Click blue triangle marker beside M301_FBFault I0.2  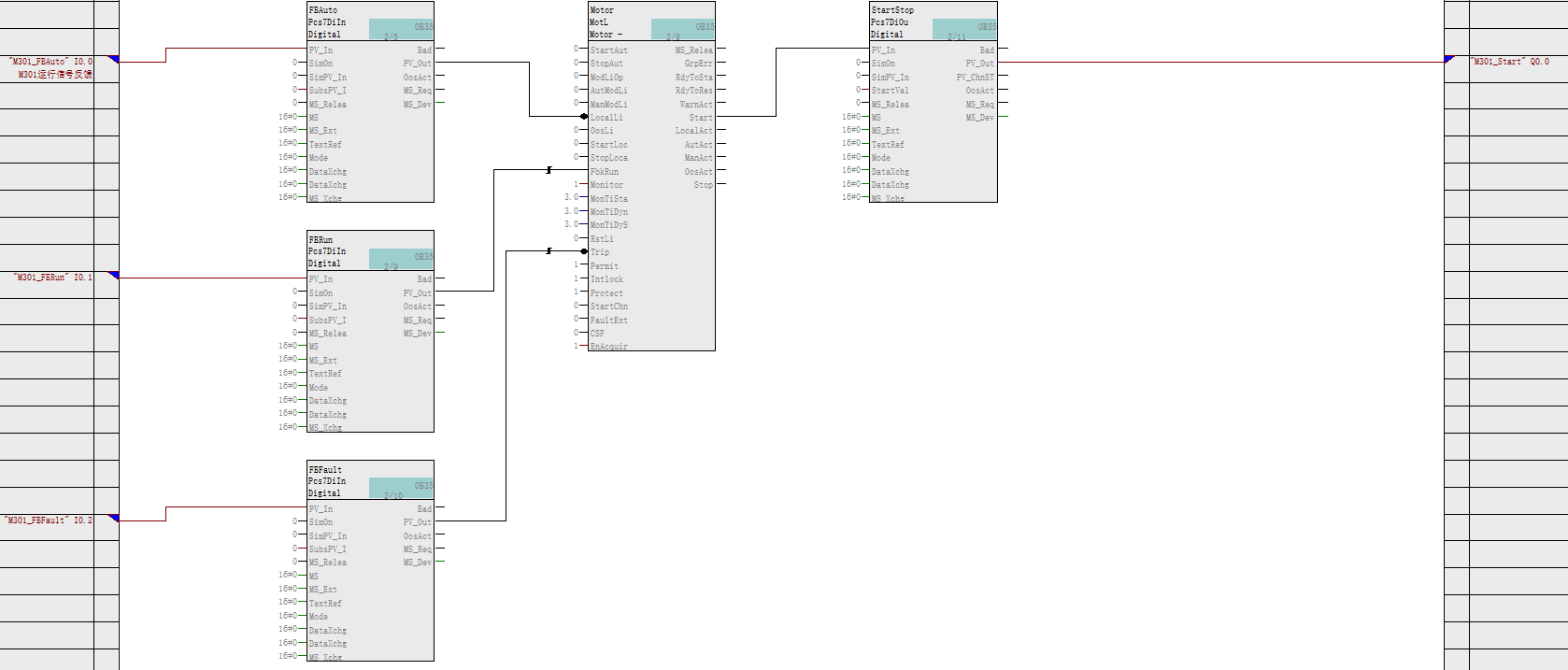pos(114,518)
